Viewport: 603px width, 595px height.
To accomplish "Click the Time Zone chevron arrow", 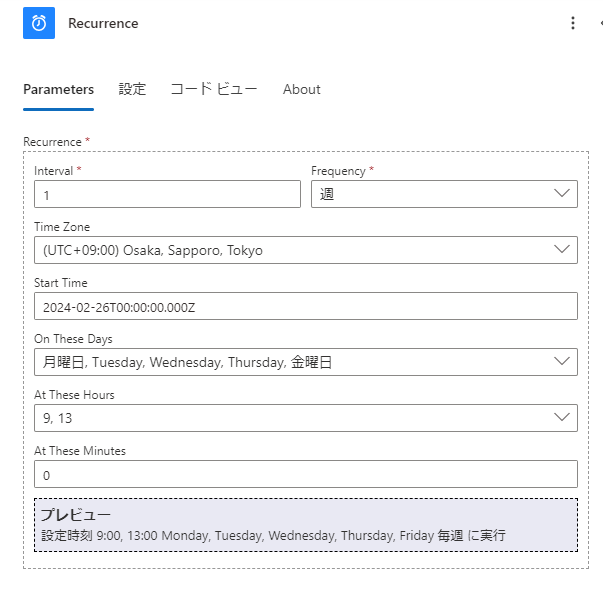I will (562, 250).
